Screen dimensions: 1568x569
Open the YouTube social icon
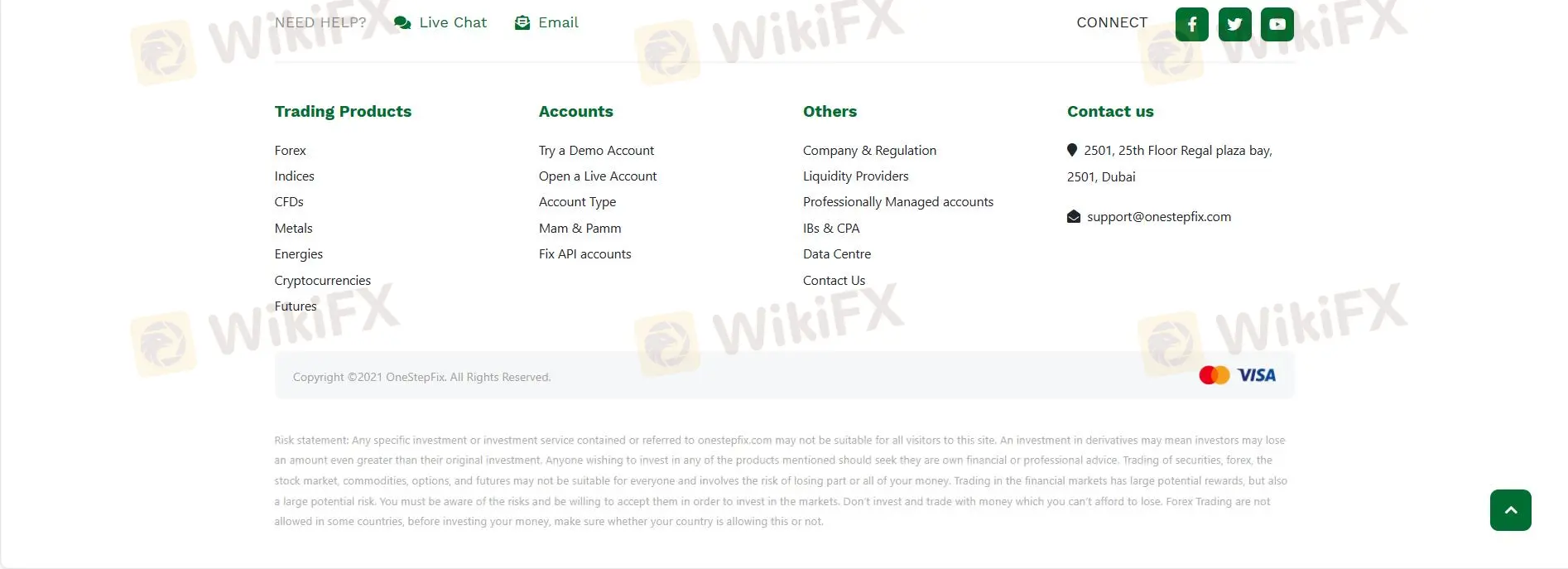coord(1277,24)
